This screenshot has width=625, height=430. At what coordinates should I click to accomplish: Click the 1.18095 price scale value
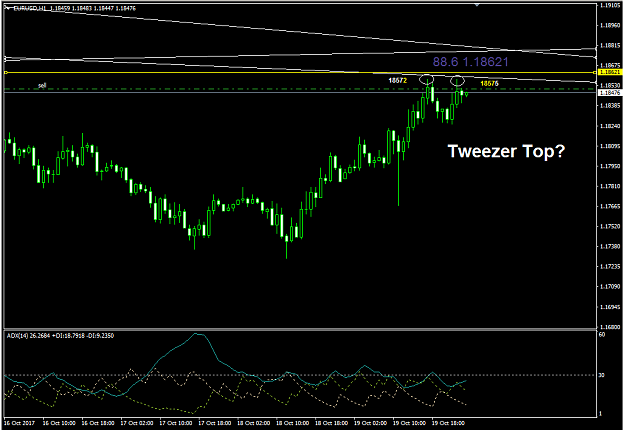coord(610,146)
